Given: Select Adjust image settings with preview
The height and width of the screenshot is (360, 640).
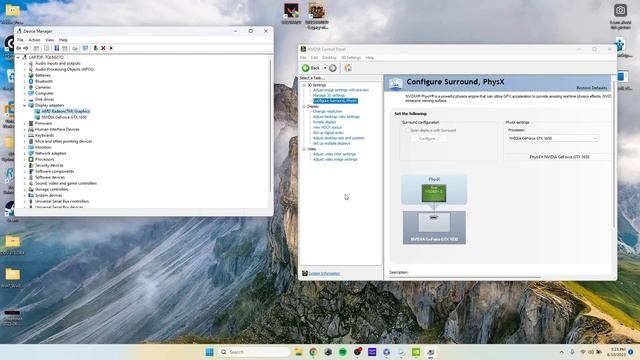Looking at the screenshot, I should pos(341,90).
